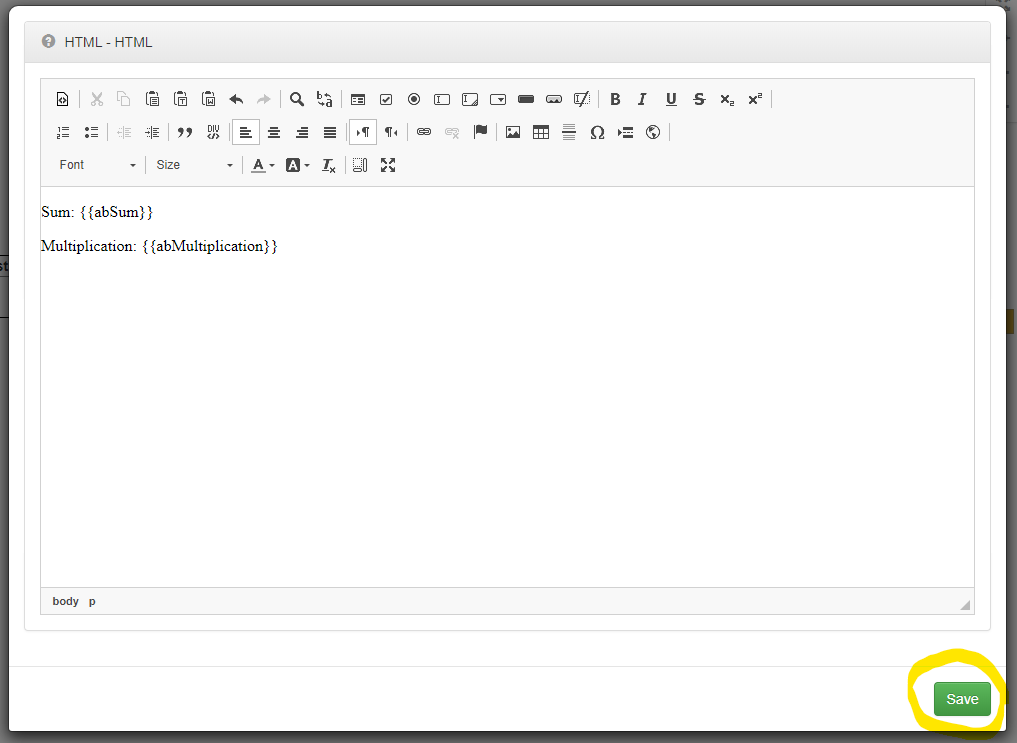The width and height of the screenshot is (1017, 743).
Task: Insert an image
Action: (x=513, y=132)
